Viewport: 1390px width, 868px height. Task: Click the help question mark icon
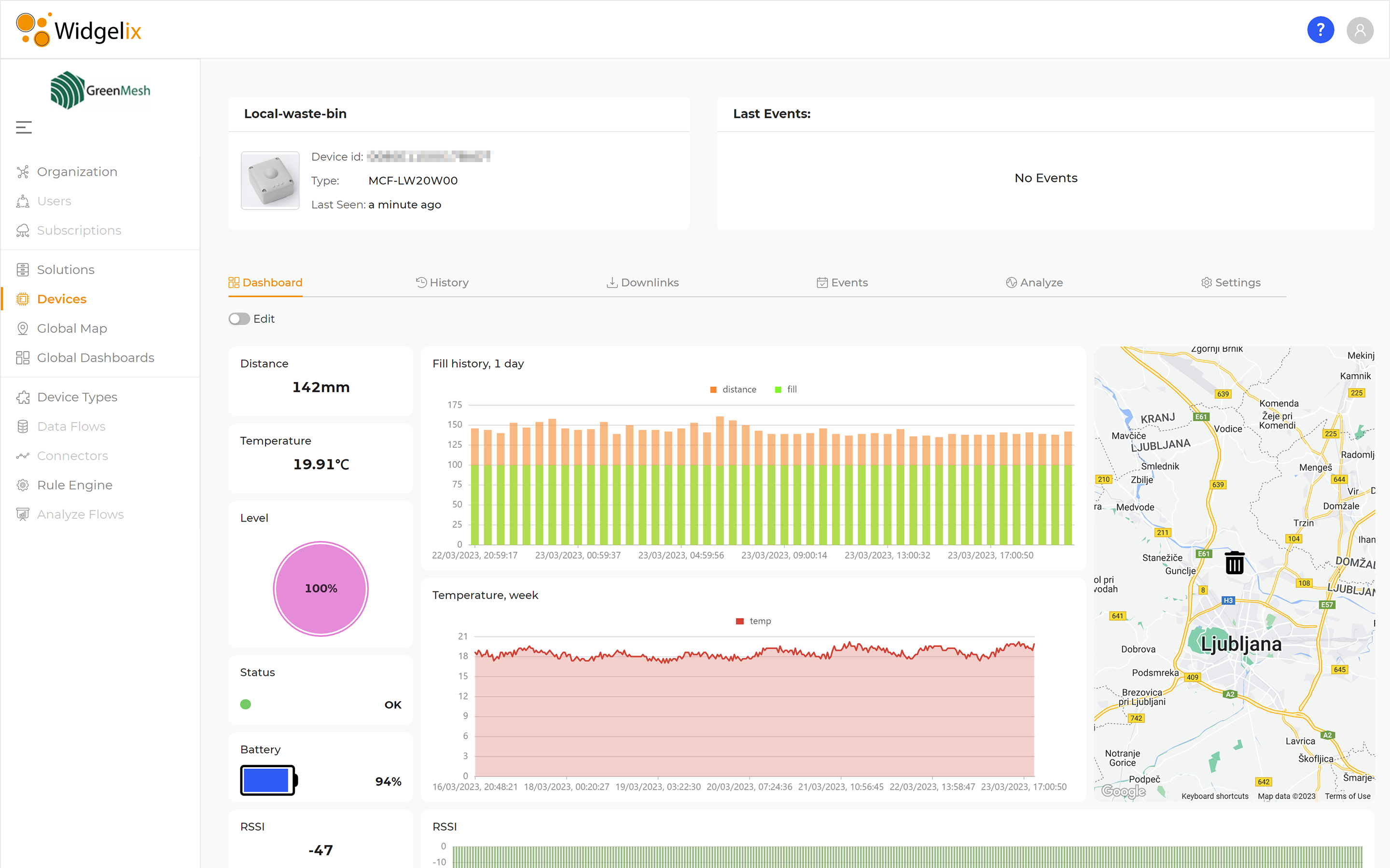pyautogui.click(x=1320, y=30)
